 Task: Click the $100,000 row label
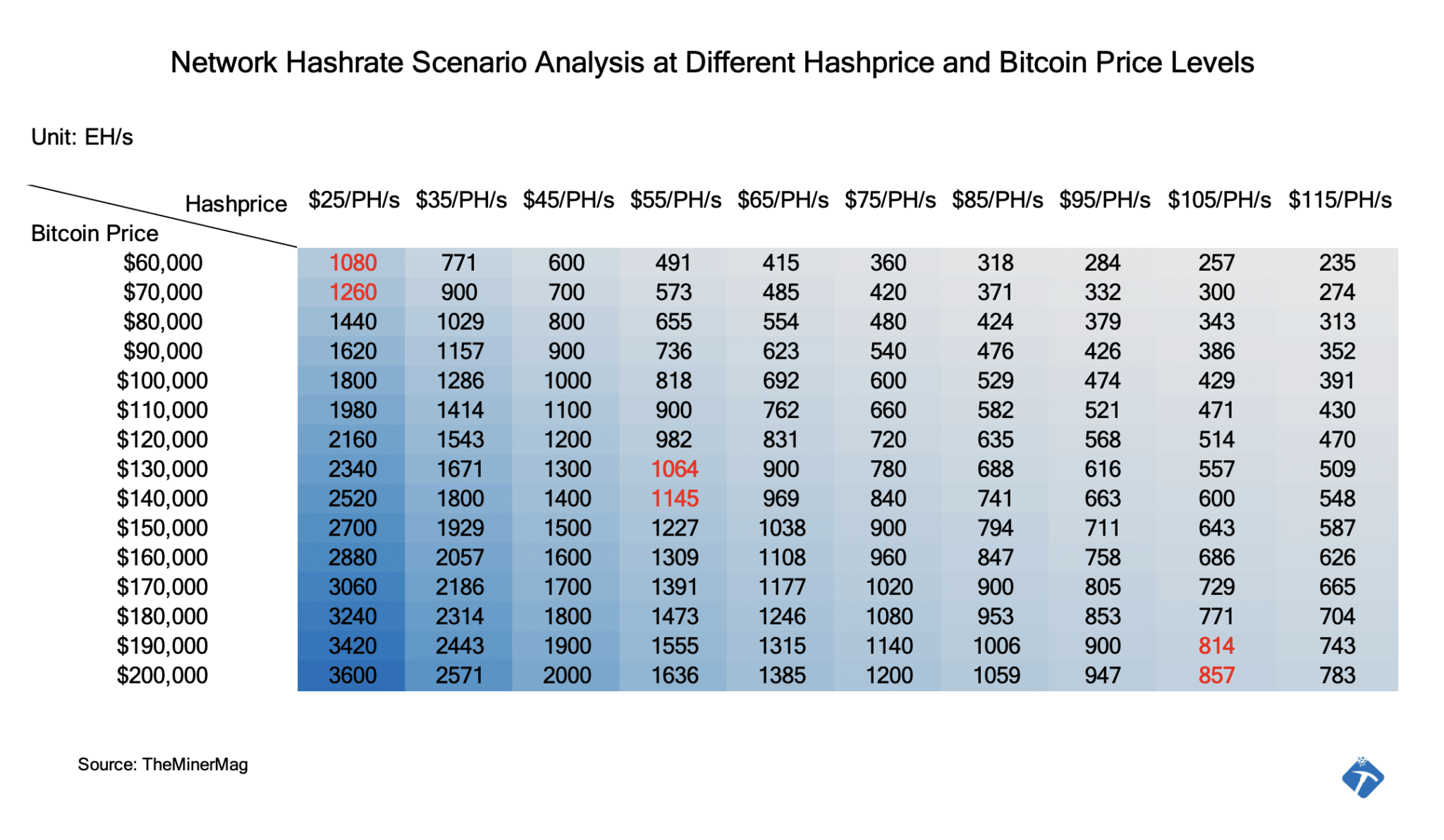162,381
